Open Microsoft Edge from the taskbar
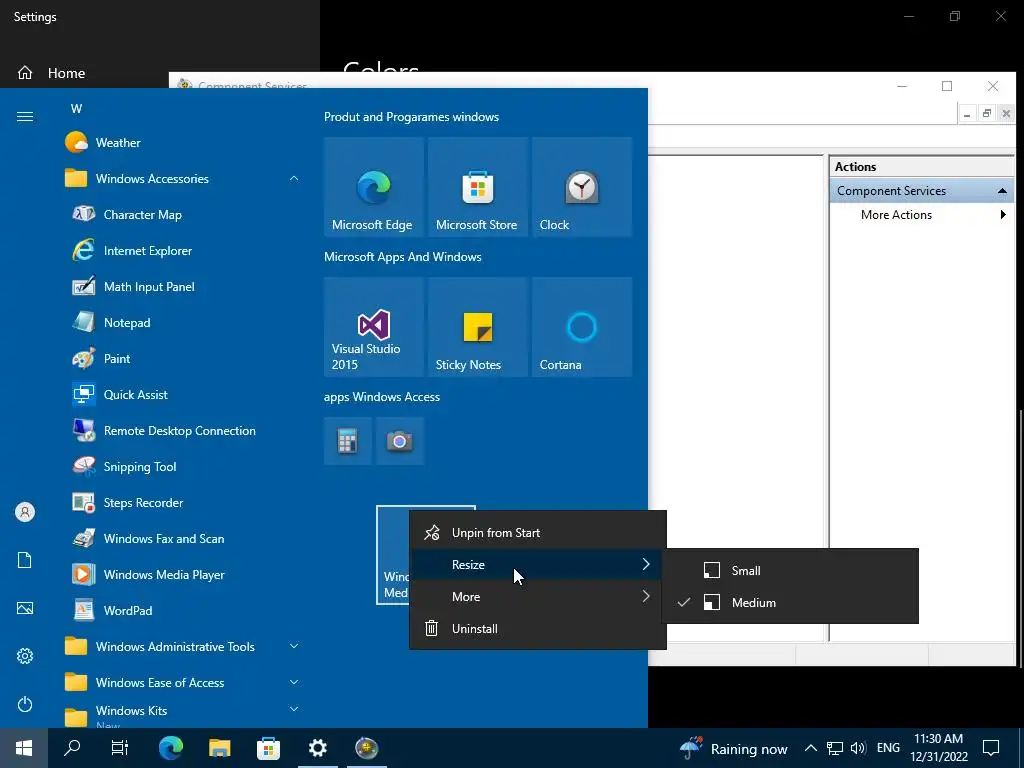Viewport: 1024px width, 768px height. tap(170, 748)
